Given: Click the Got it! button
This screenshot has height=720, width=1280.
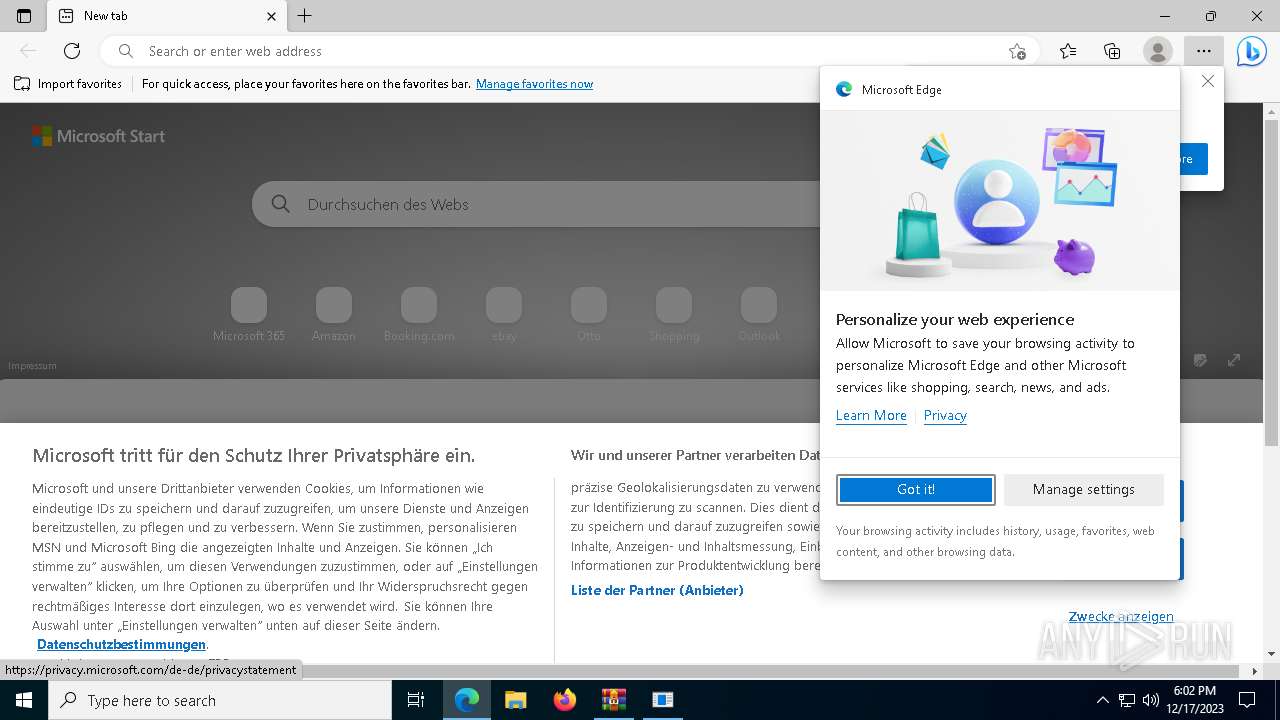Looking at the screenshot, I should pyautogui.click(x=916, y=489).
